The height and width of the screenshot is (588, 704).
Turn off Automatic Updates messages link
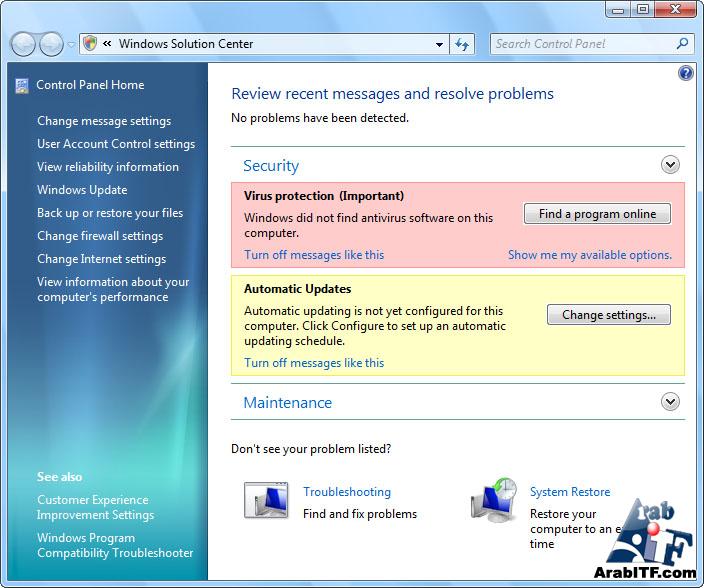(x=314, y=363)
